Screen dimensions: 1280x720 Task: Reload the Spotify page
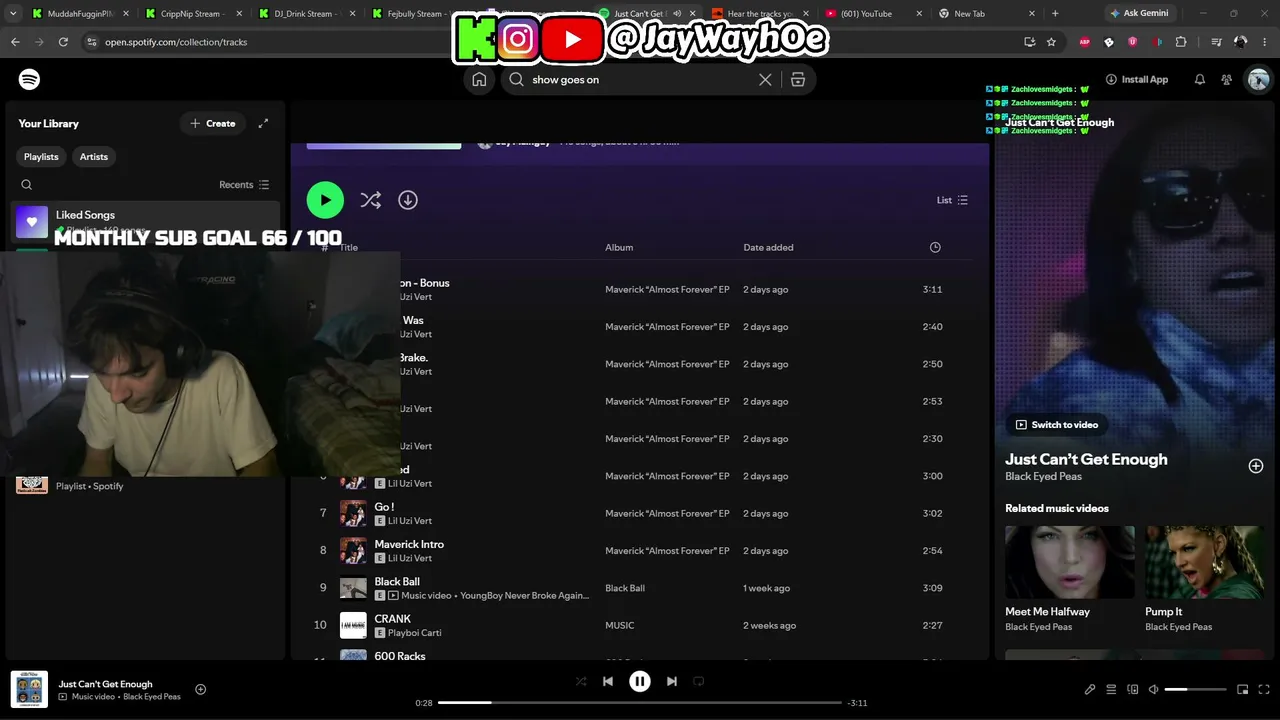click(x=63, y=42)
